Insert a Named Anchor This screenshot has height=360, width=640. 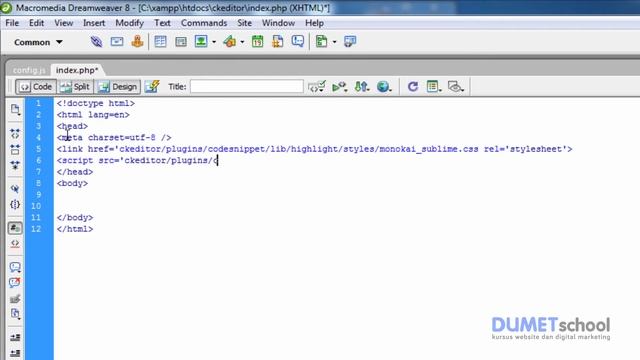pyautogui.click(x=137, y=42)
